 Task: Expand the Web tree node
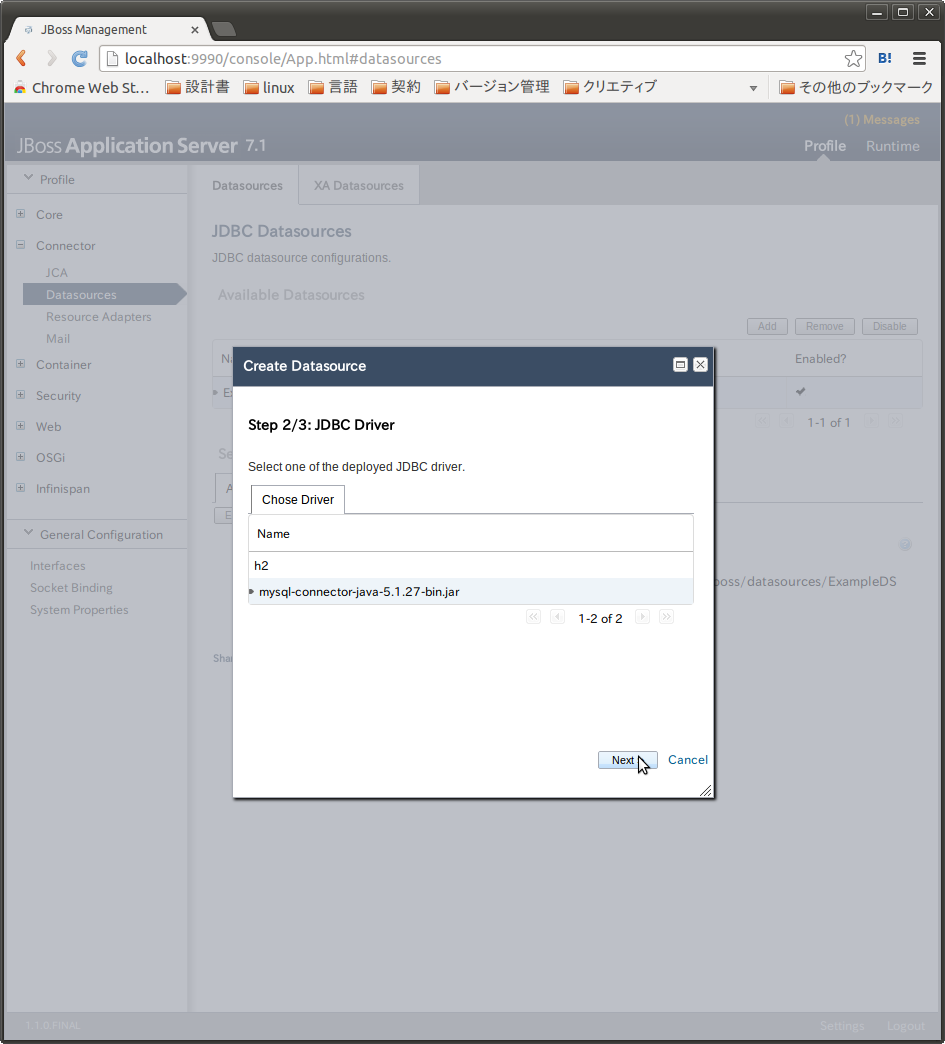coord(21,425)
